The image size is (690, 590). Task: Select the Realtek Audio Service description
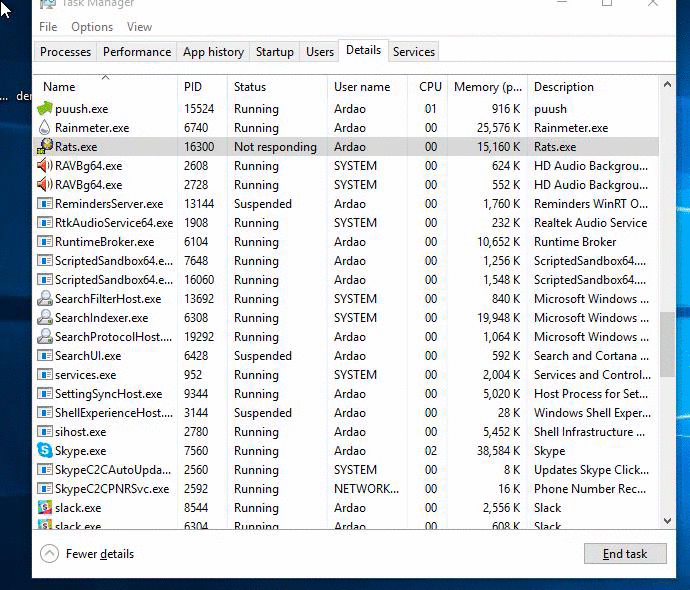pyautogui.click(x=590, y=223)
